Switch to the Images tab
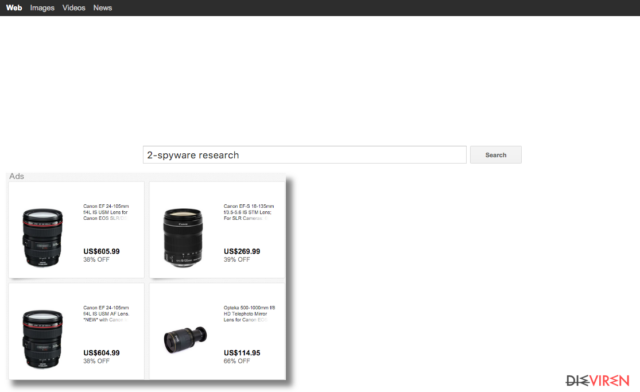 pos(42,8)
